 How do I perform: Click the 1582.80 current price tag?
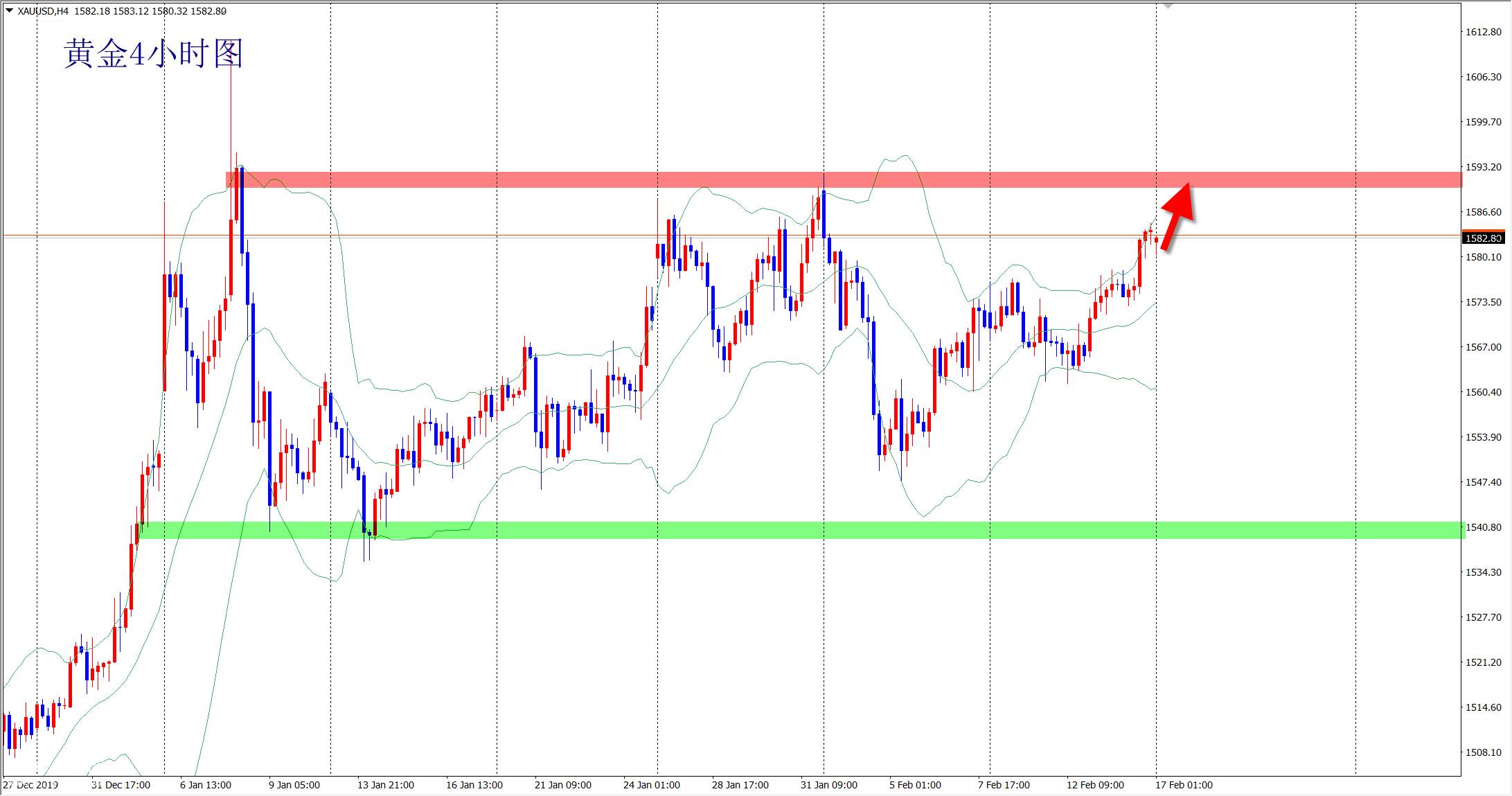click(x=1483, y=238)
